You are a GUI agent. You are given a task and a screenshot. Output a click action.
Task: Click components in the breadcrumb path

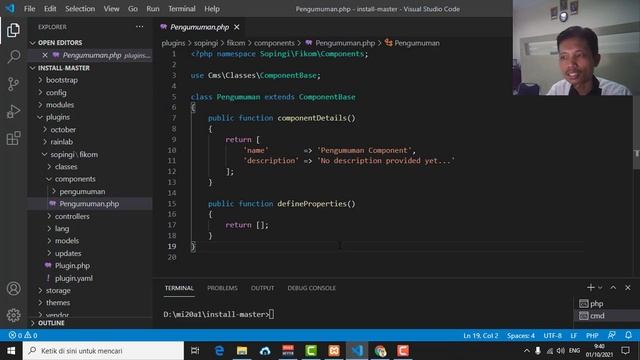pos(274,43)
